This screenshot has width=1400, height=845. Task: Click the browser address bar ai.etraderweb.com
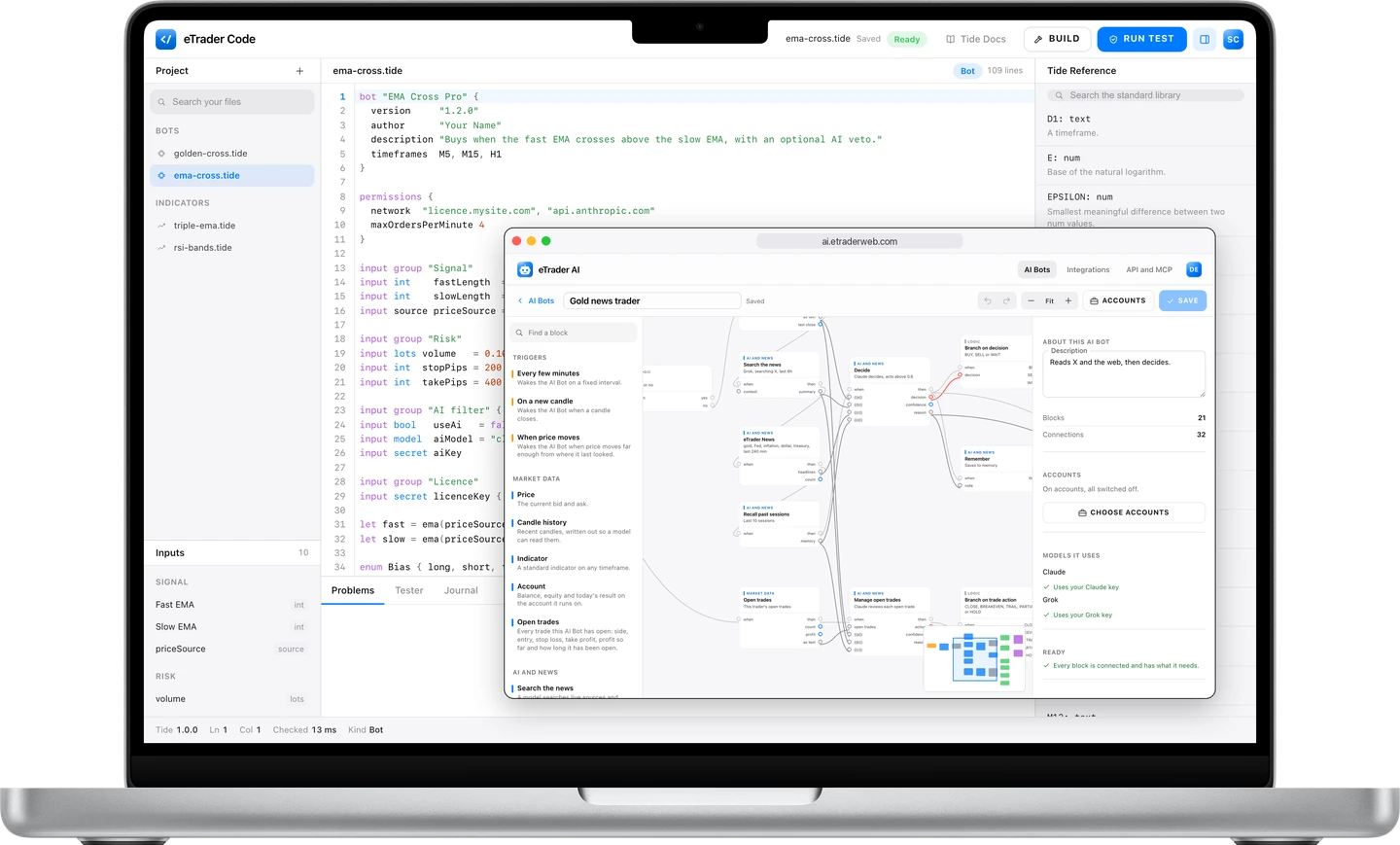(x=859, y=241)
